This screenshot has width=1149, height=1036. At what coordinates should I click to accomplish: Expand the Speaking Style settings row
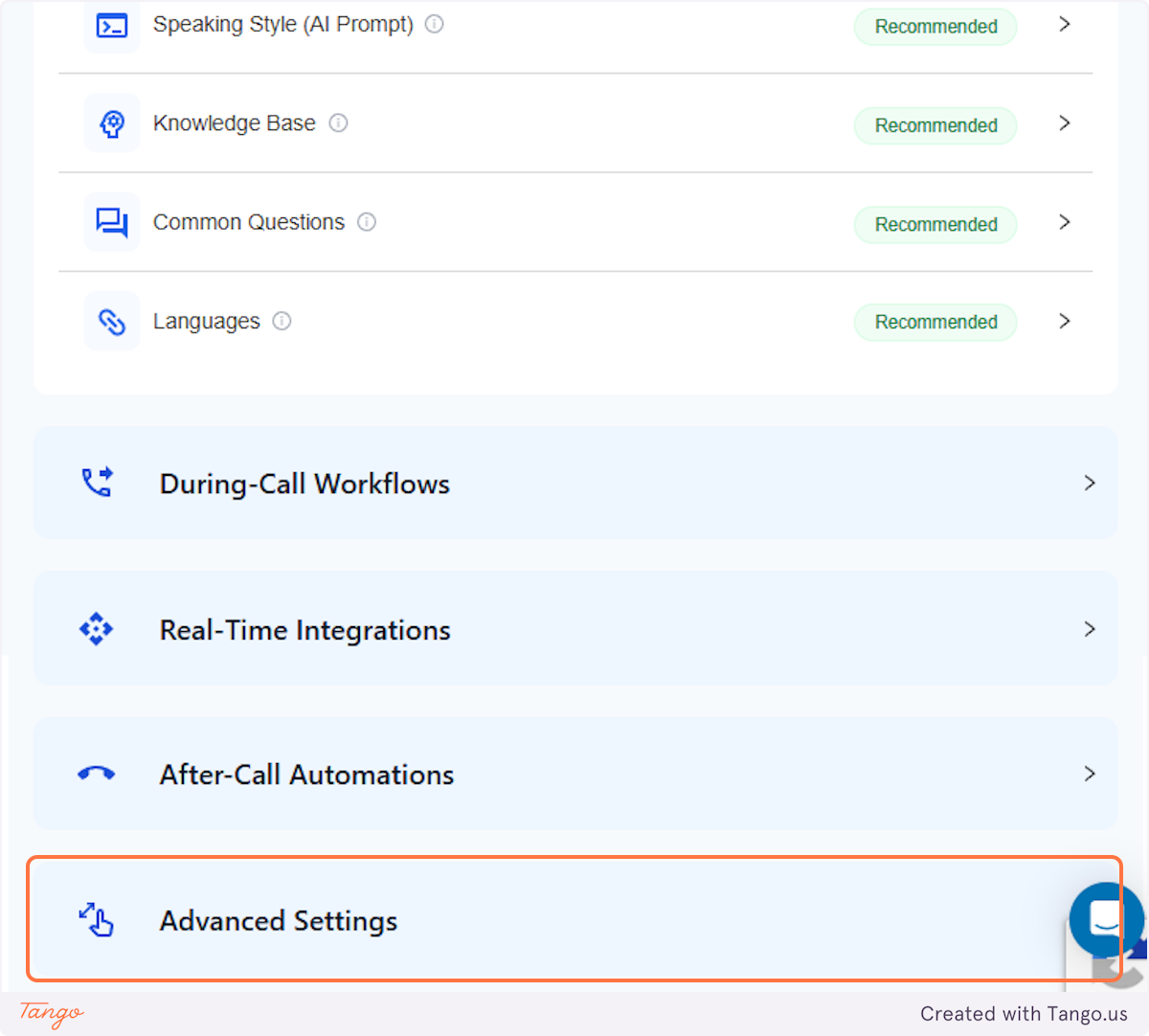click(574, 26)
